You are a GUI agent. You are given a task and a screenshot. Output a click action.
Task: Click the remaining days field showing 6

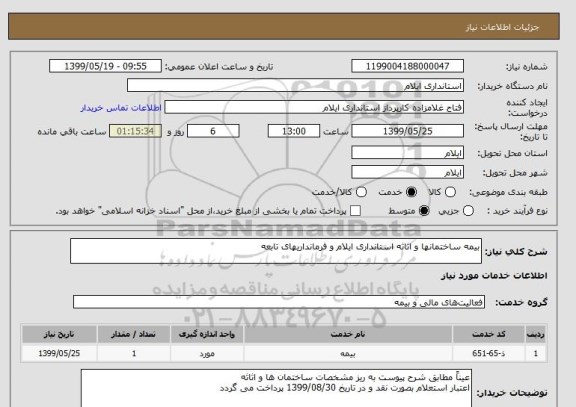(x=213, y=131)
